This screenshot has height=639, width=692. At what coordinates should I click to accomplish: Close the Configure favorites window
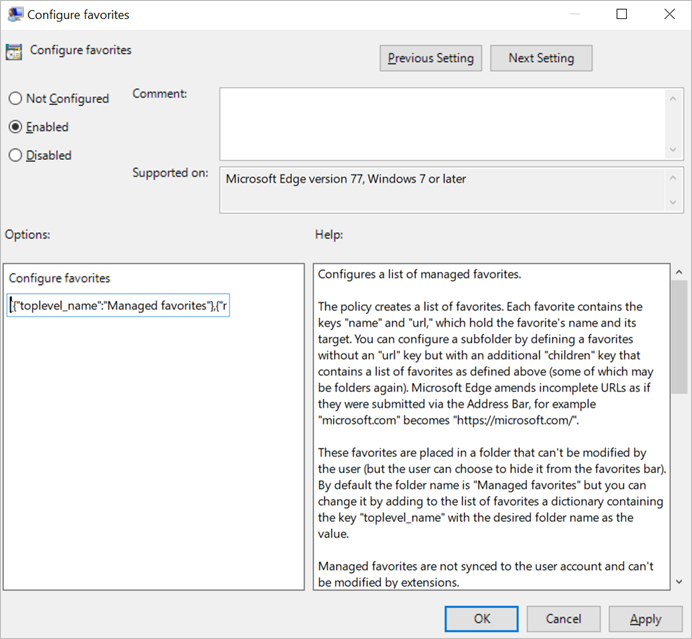tap(669, 14)
